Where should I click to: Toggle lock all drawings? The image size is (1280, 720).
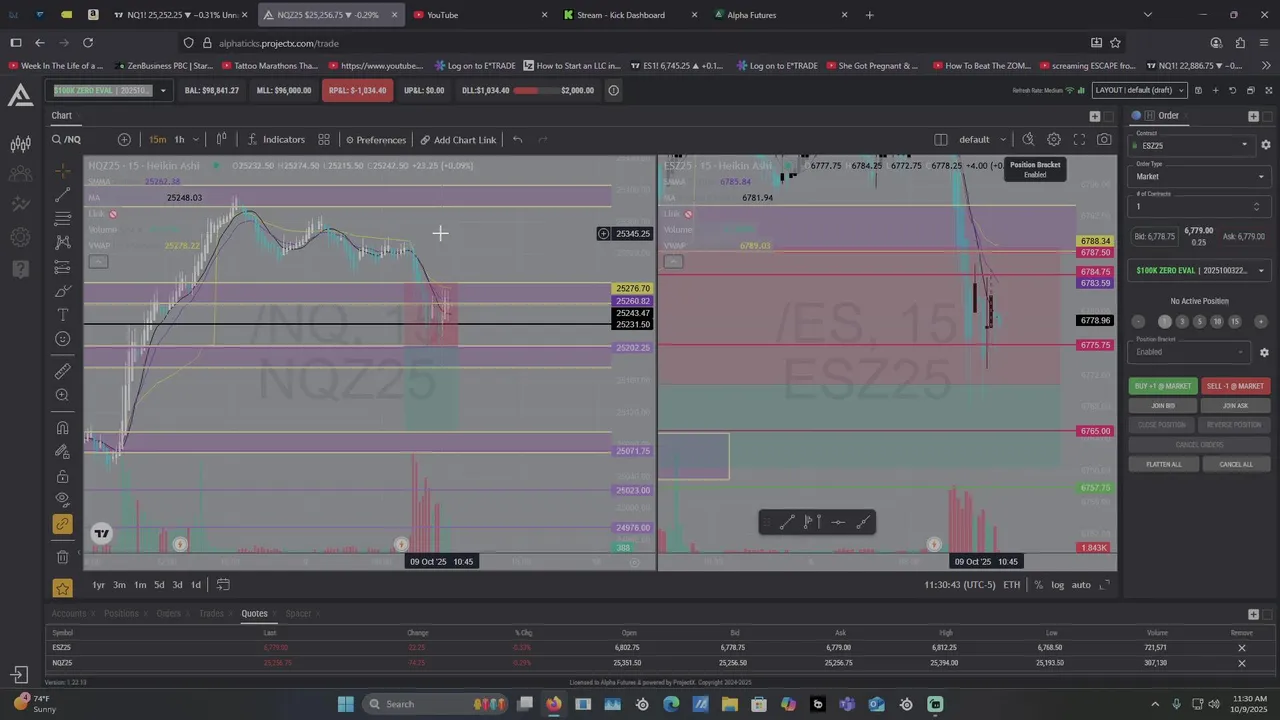pos(62,476)
